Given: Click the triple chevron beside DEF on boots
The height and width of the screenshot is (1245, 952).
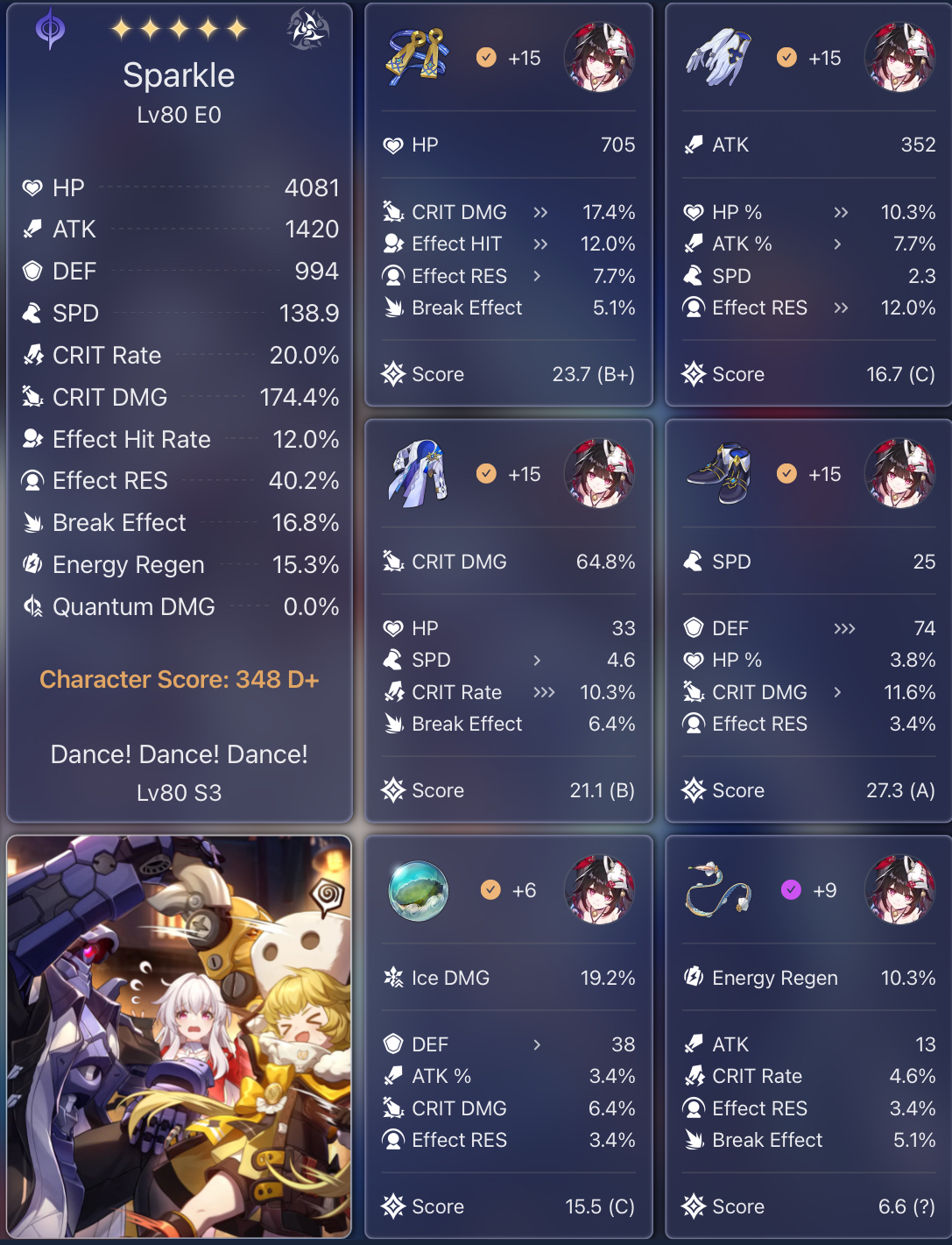Looking at the screenshot, I should click(x=844, y=628).
